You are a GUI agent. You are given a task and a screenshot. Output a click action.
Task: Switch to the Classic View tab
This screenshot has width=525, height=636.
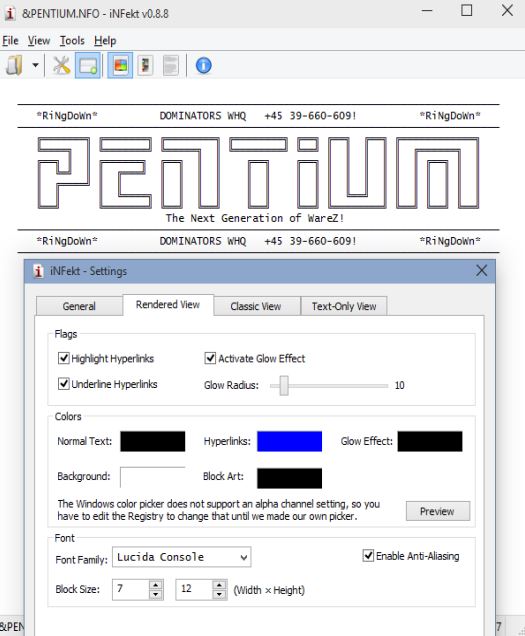(256, 306)
